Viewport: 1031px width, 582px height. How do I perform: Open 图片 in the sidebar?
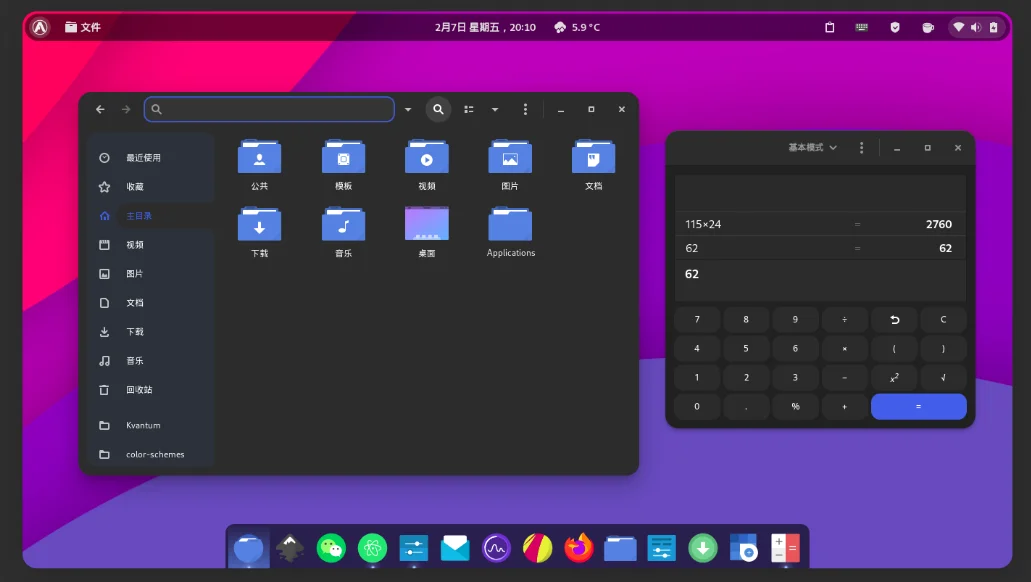[x=151, y=274]
